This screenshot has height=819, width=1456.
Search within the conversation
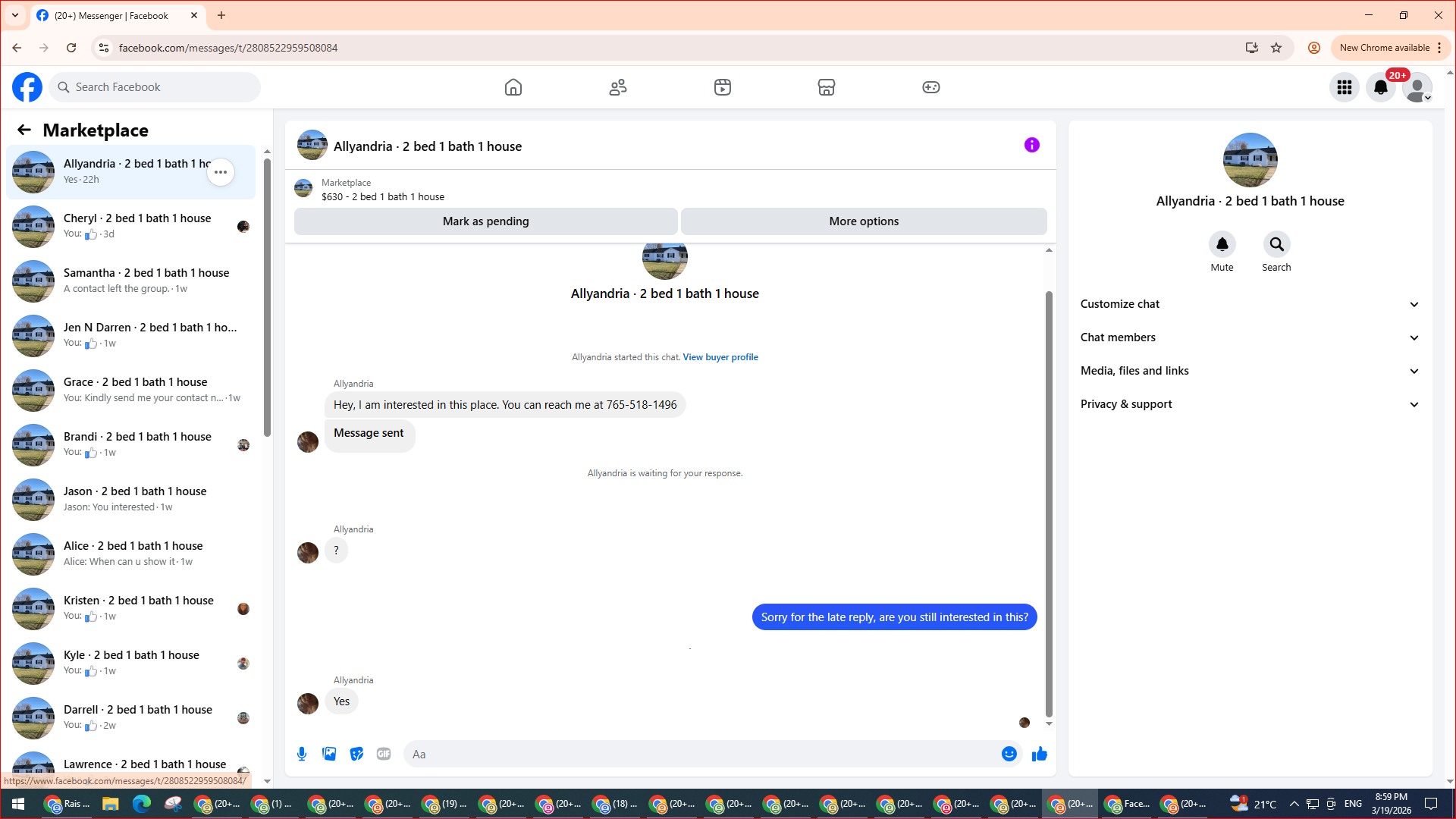1276,245
